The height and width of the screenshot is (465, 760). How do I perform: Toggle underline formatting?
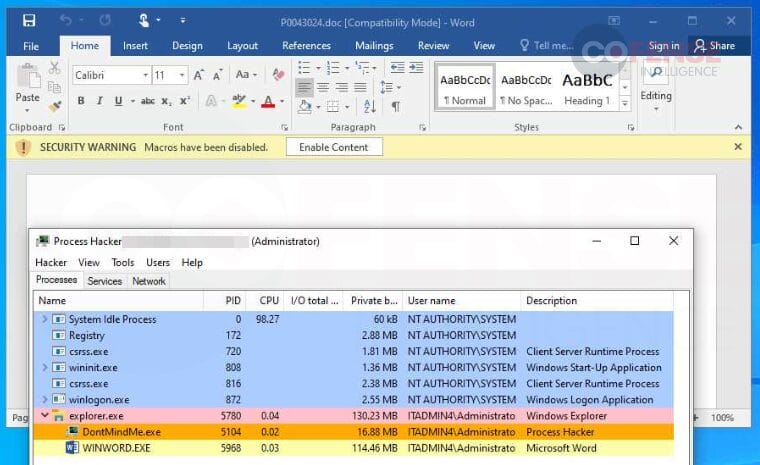[x=119, y=101]
